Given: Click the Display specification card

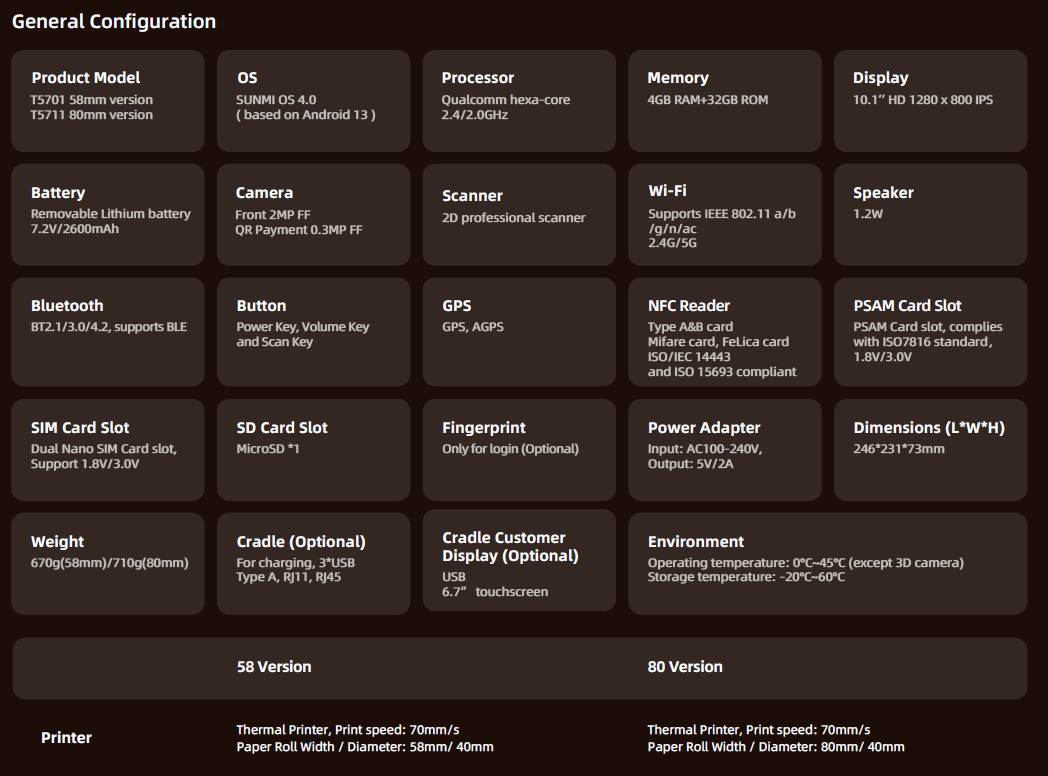Looking at the screenshot, I should tap(930, 101).
